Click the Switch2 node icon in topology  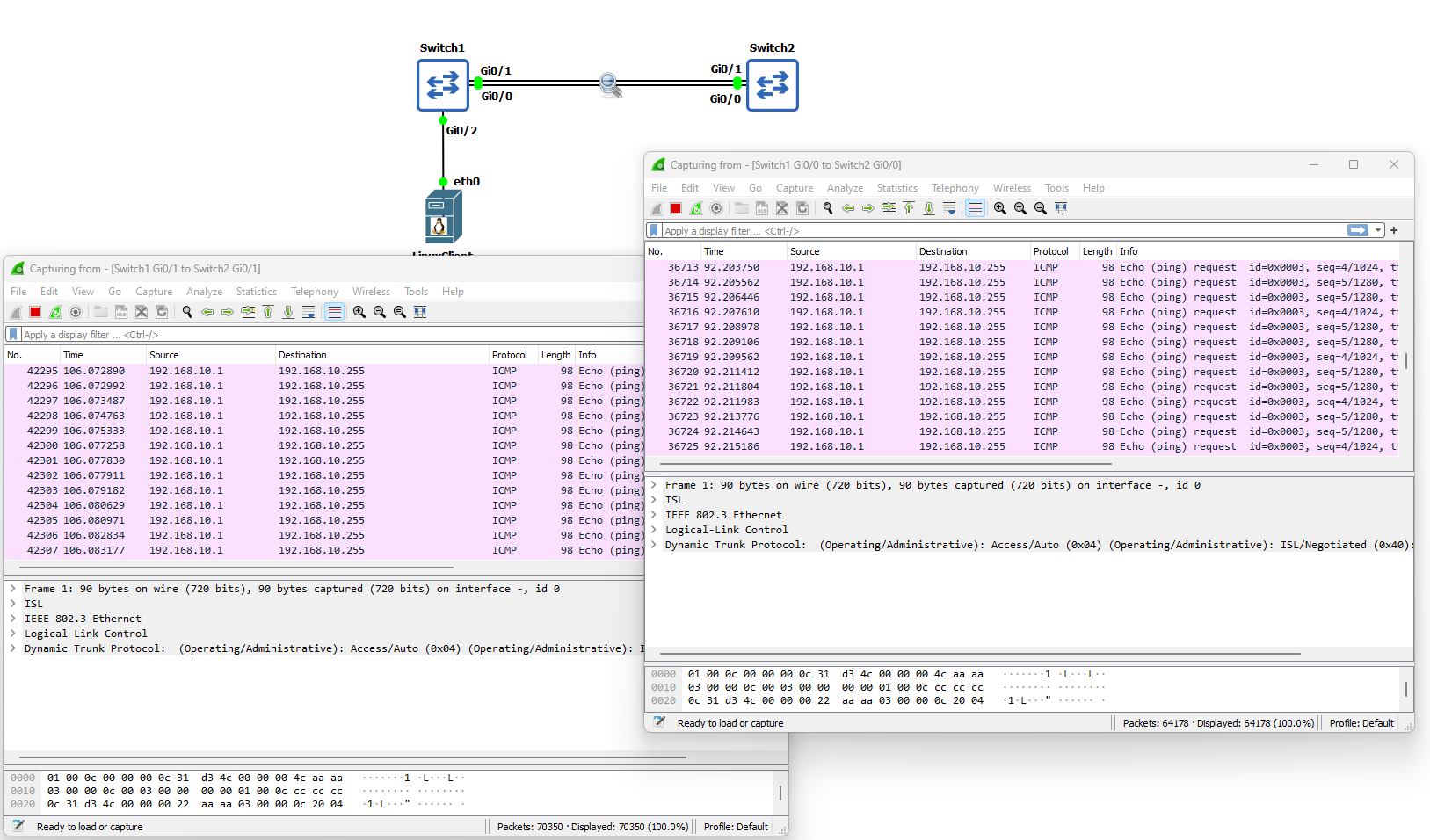click(x=772, y=85)
